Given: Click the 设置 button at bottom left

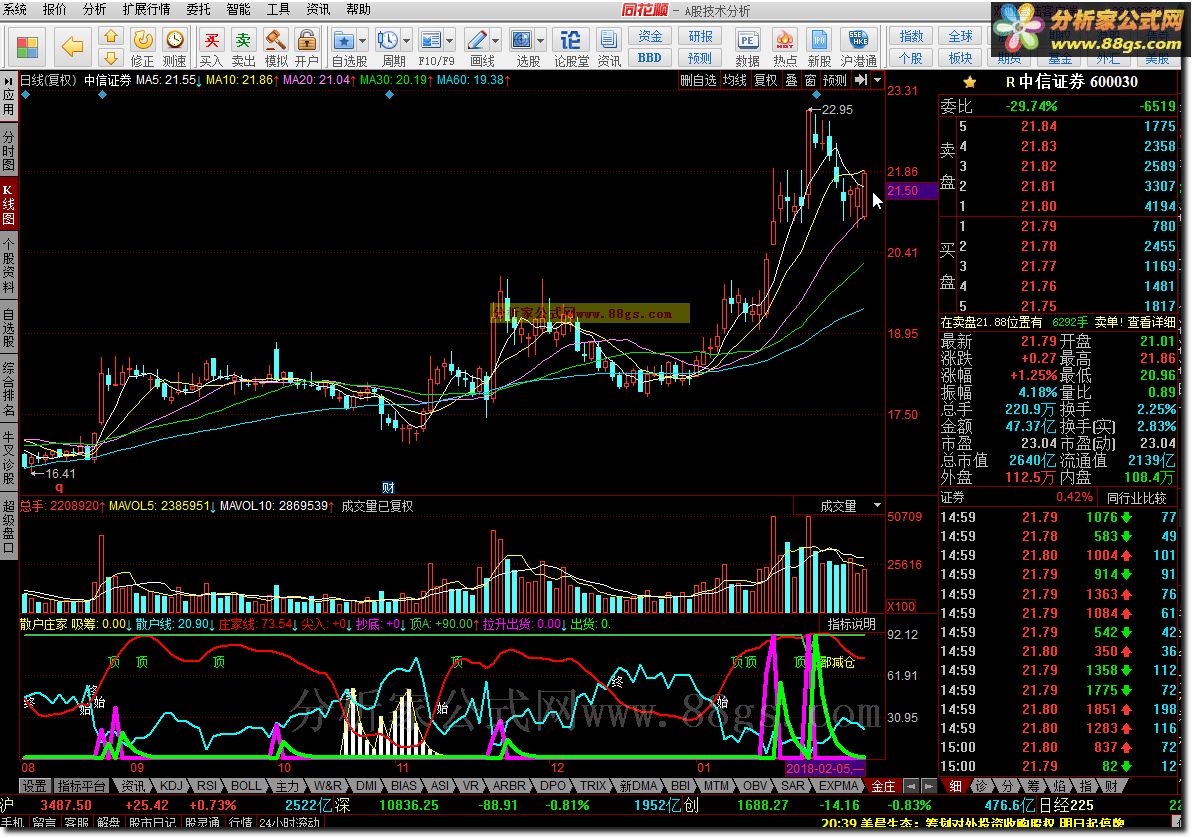Looking at the screenshot, I should click(x=33, y=785).
